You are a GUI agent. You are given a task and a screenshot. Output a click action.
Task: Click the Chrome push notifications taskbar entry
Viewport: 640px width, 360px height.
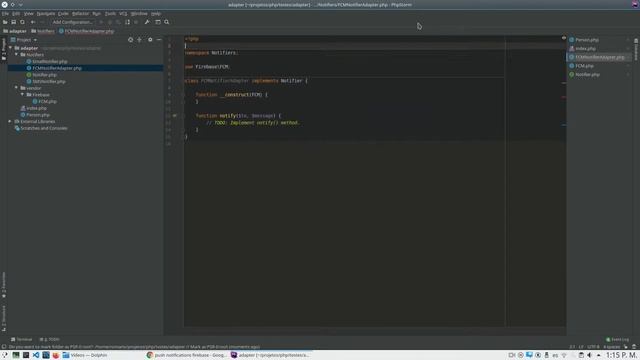pos(187,355)
